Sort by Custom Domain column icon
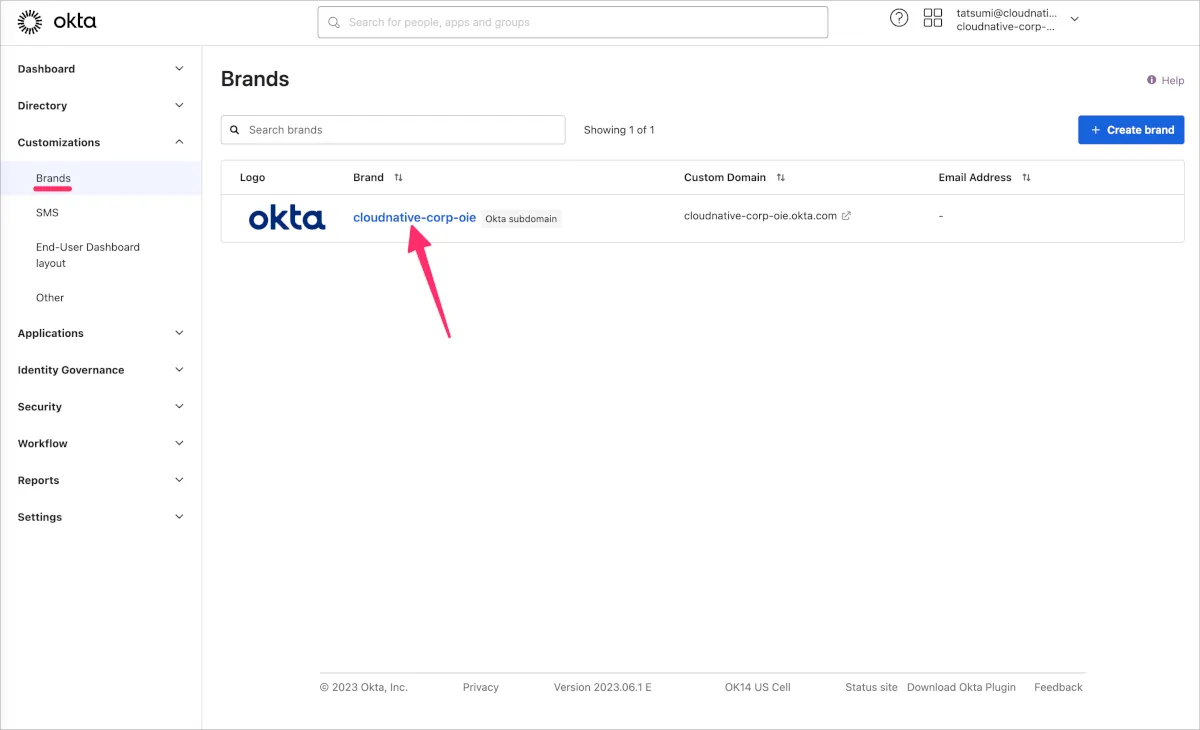Screen dimensions: 1200x730 pyautogui.click(x=781, y=178)
